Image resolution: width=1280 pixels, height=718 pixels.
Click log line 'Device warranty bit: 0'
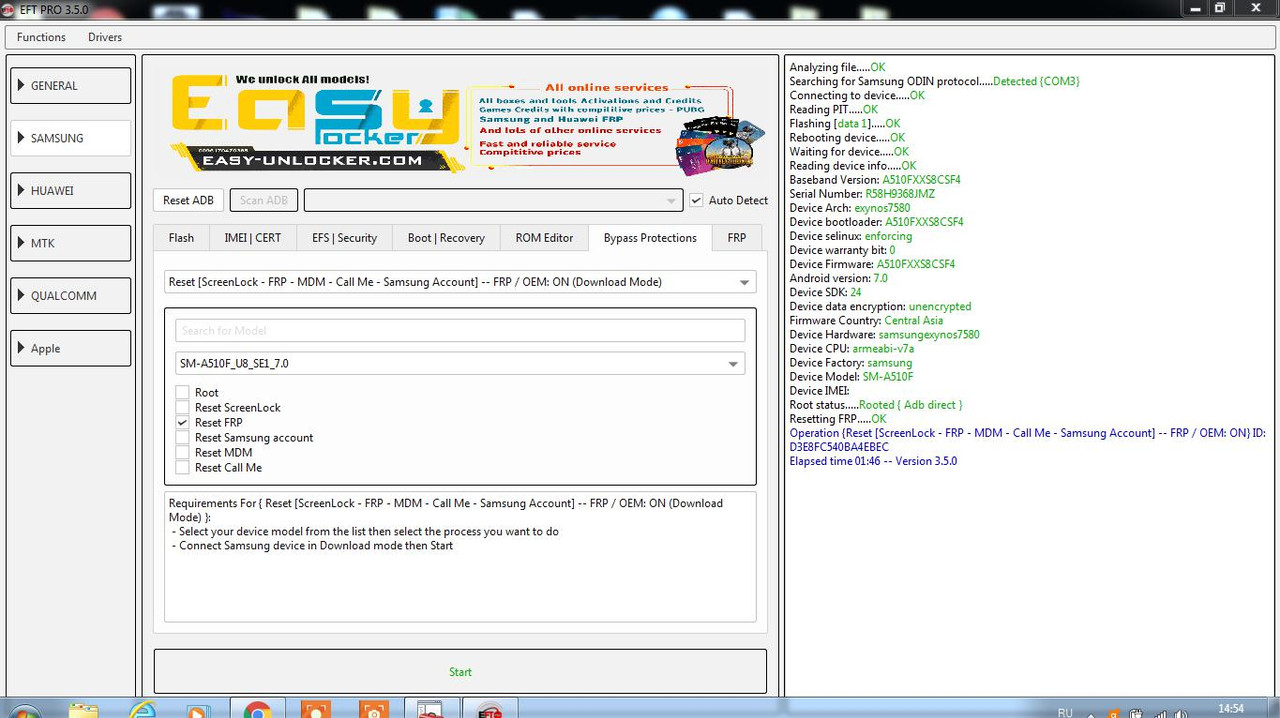tap(842, 250)
